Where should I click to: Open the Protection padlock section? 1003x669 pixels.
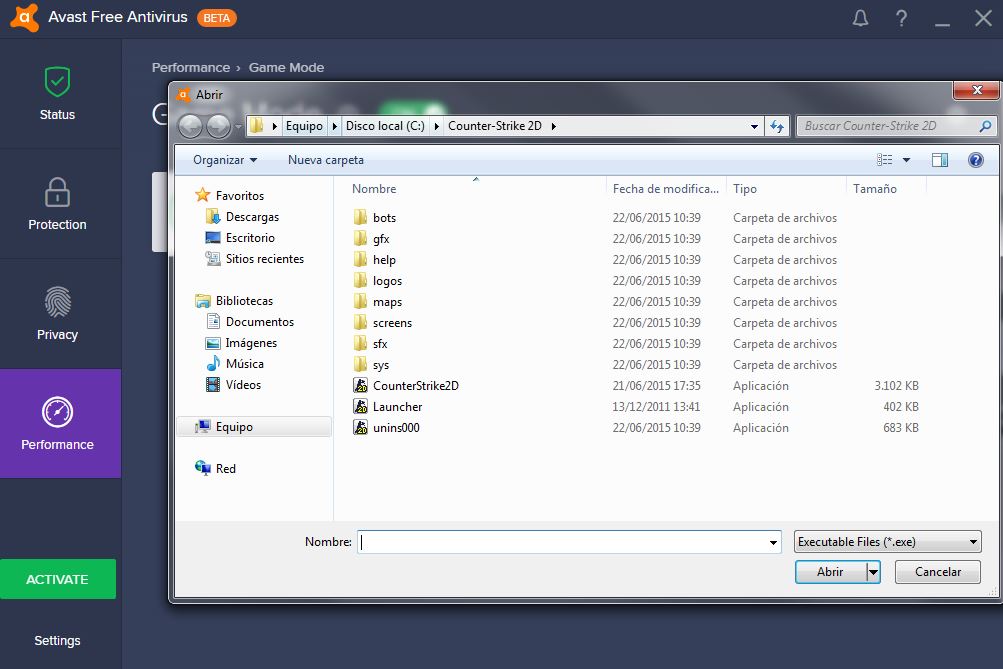pyautogui.click(x=57, y=204)
